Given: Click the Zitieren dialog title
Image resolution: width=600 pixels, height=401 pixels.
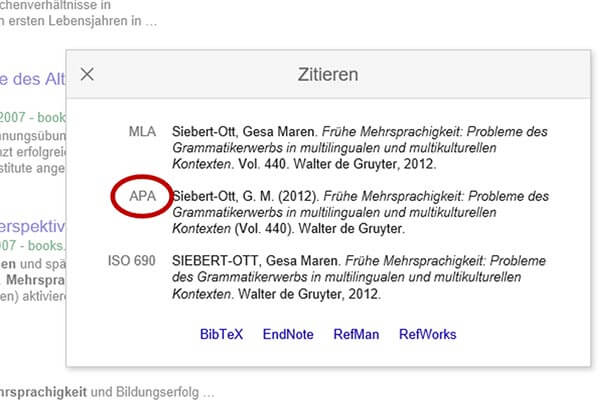Looking at the screenshot, I should [328, 74].
